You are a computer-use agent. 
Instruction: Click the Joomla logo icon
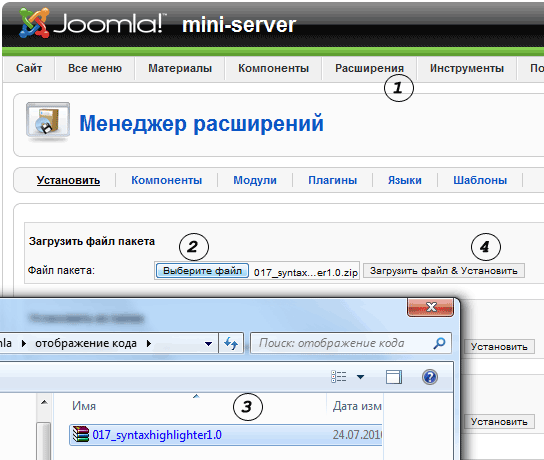tap(34, 23)
